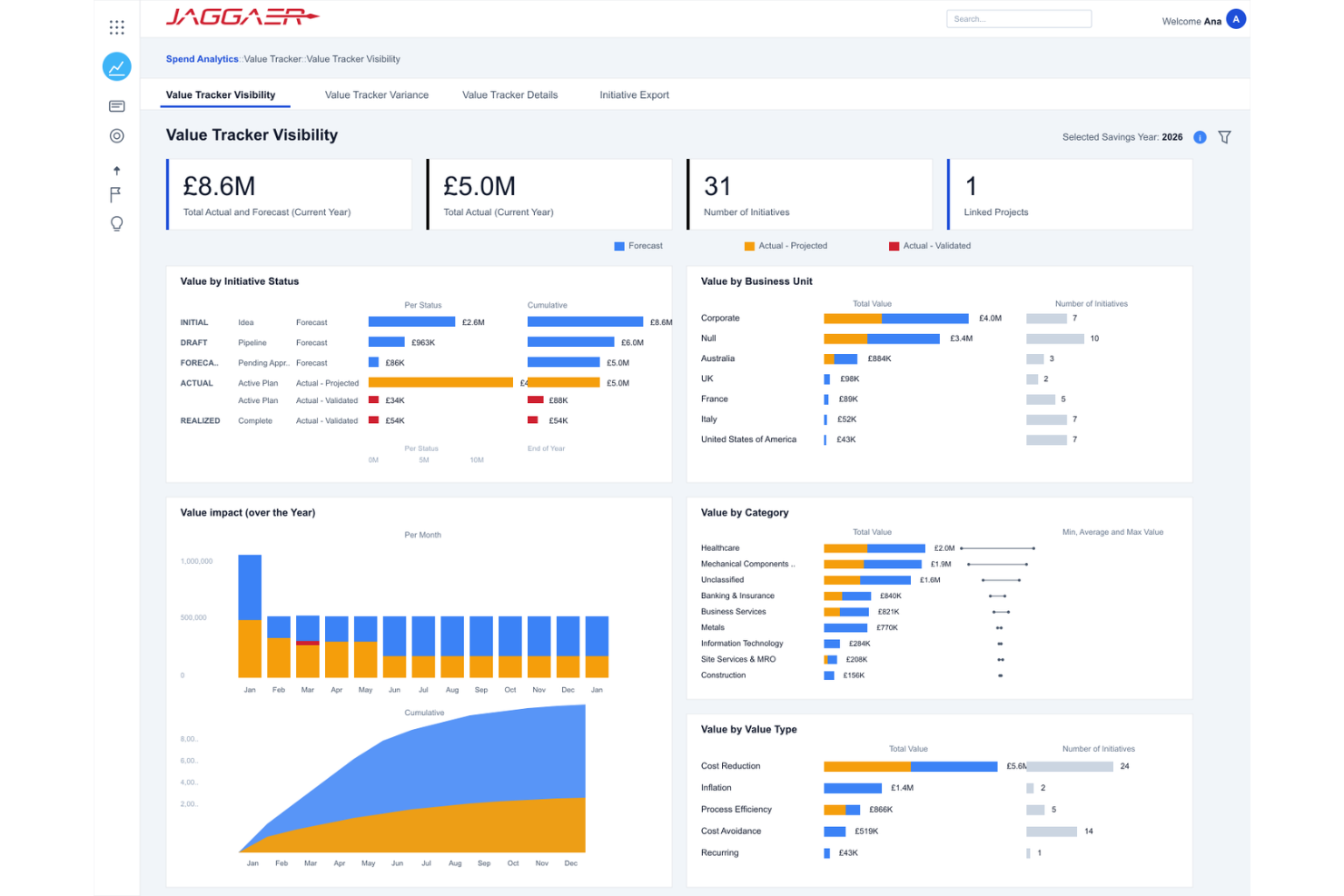The height and width of the screenshot is (896, 1344).
Task: Click the Healthcare £2.0M category bar
Action: point(875,548)
